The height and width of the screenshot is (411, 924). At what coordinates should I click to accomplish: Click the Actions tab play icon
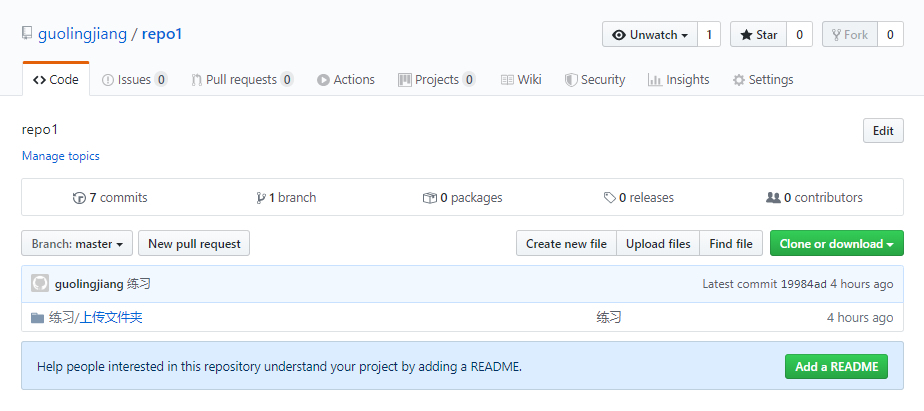click(x=323, y=80)
